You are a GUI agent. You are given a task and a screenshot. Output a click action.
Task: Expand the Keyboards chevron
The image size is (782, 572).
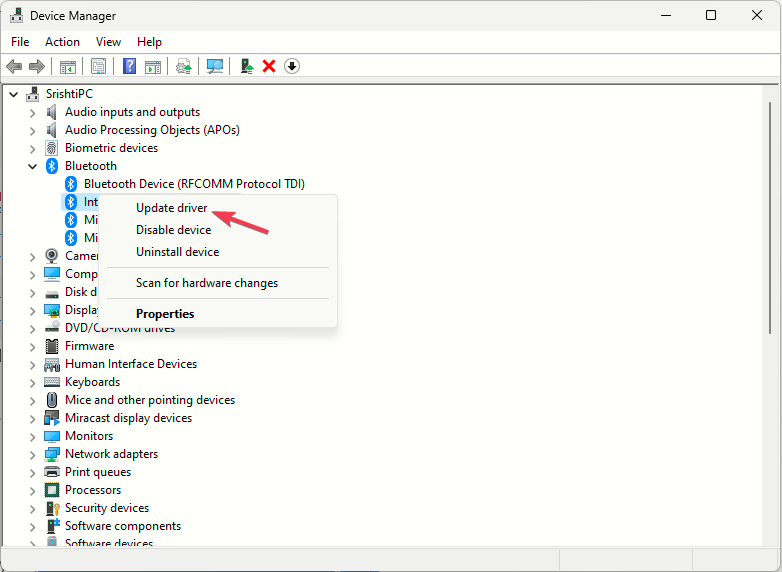tap(32, 383)
